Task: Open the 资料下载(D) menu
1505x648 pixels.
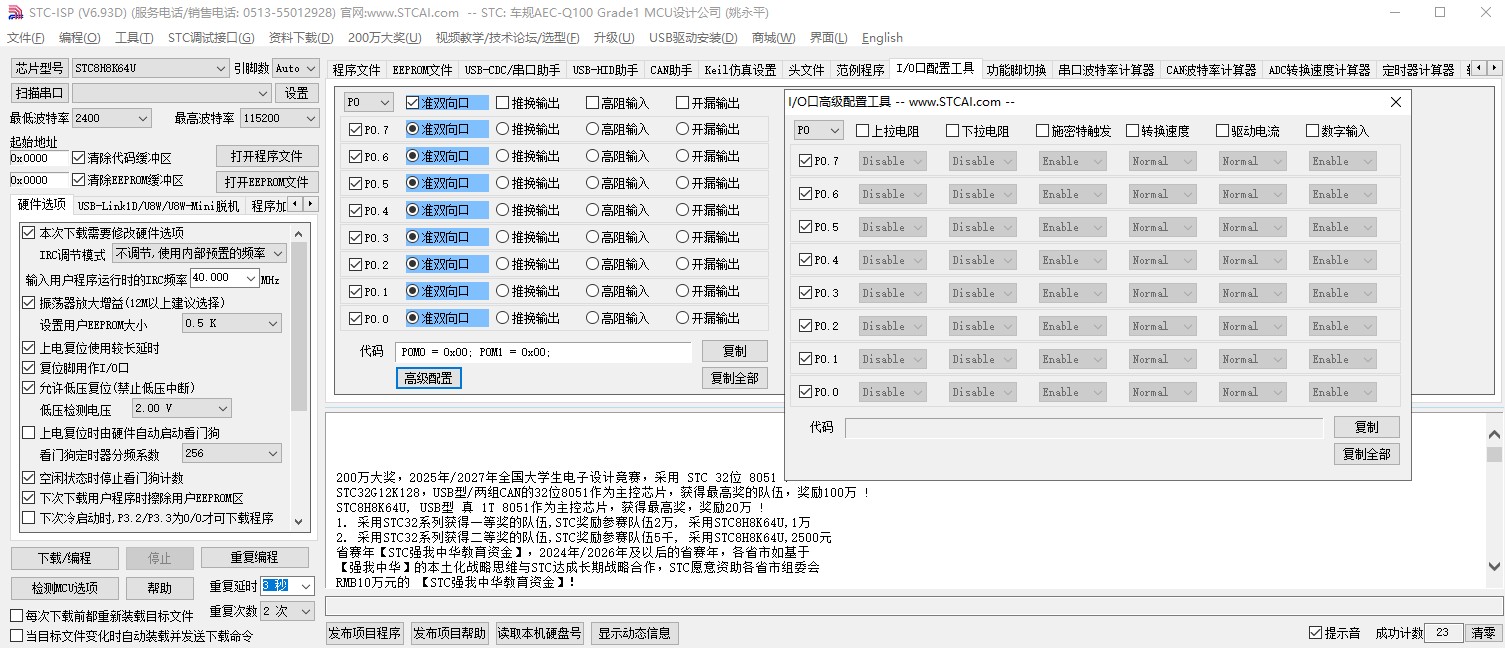Action: [x=301, y=38]
